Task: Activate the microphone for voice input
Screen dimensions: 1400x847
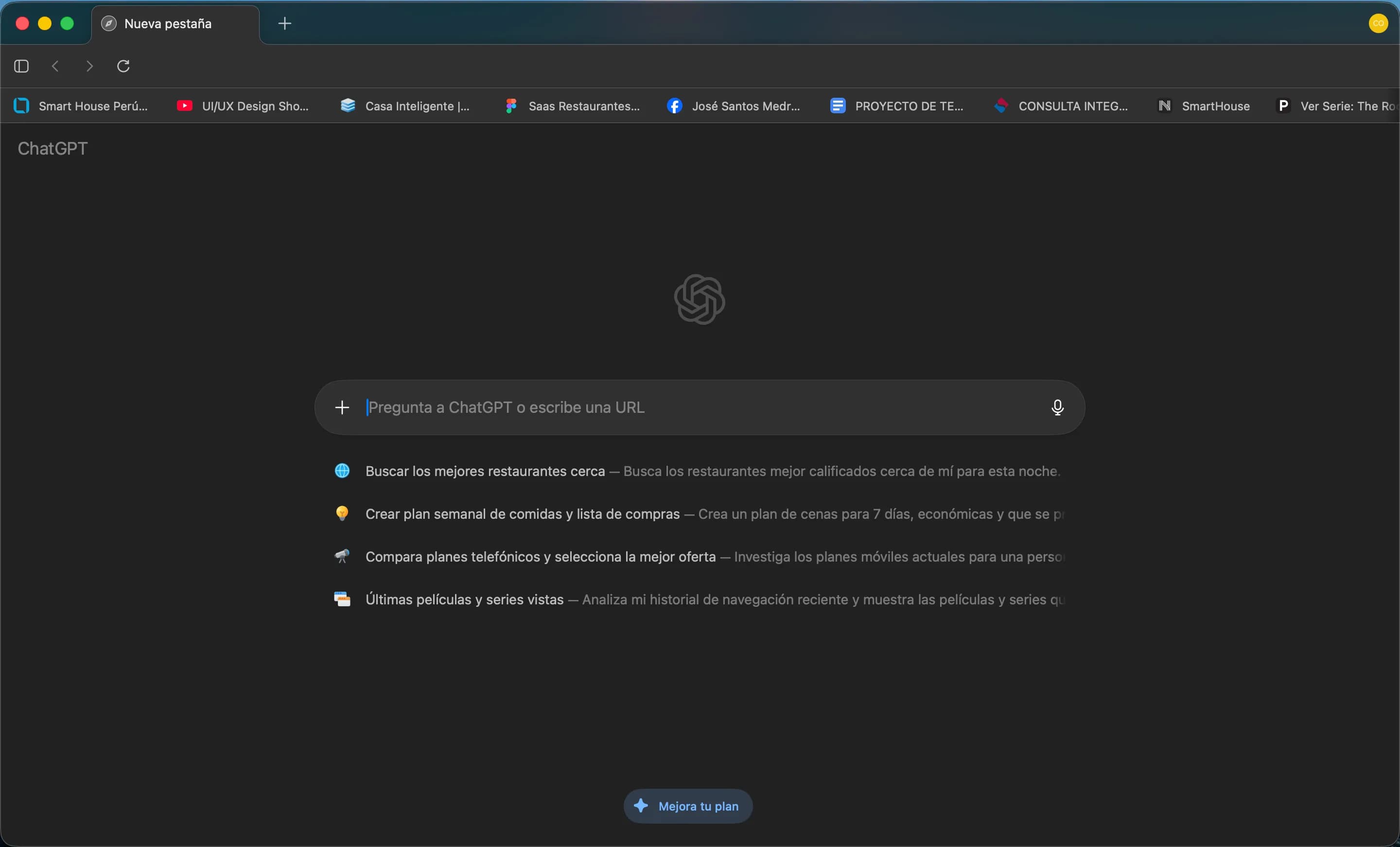Action: [x=1056, y=407]
